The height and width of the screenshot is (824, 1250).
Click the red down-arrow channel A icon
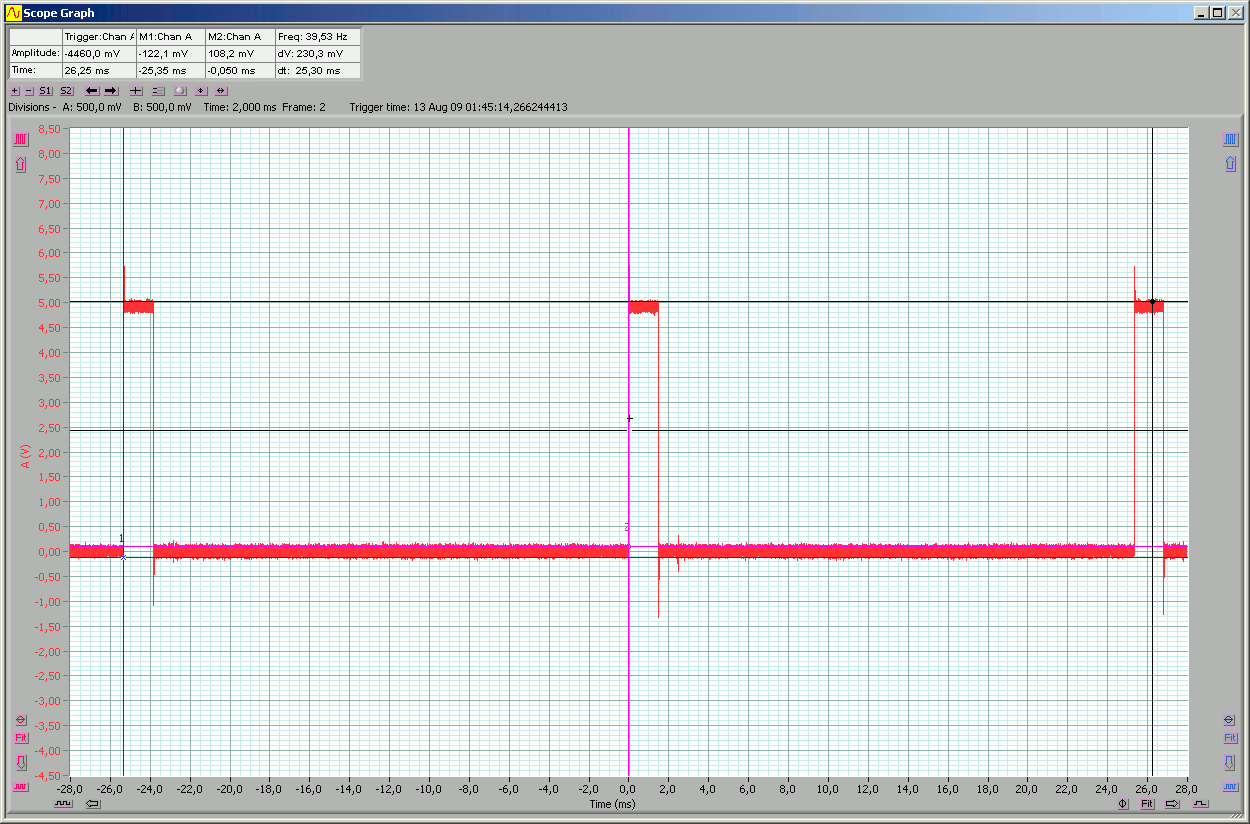pyautogui.click(x=21, y=763)
